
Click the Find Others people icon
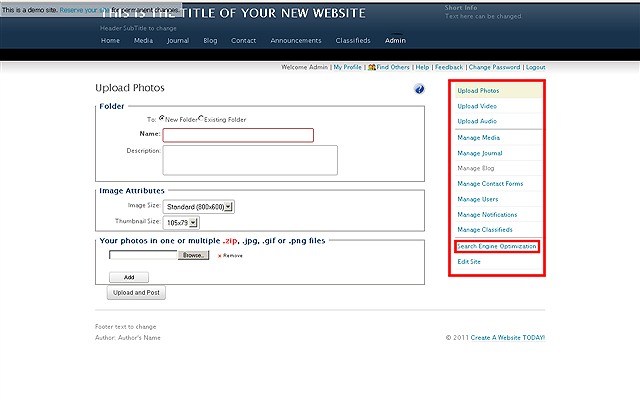[372, 67]
